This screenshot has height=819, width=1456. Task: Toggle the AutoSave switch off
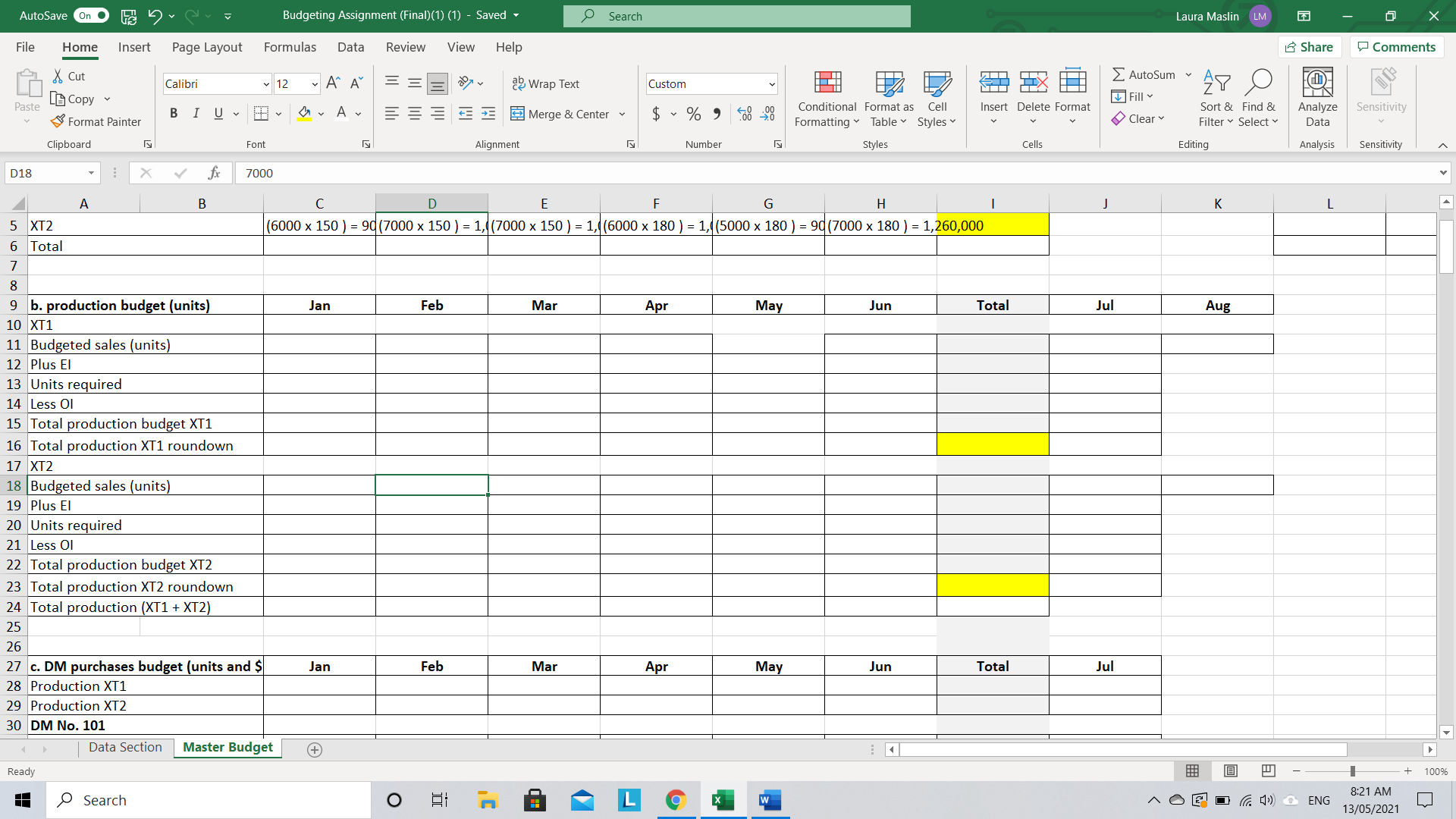pos(93,15)
